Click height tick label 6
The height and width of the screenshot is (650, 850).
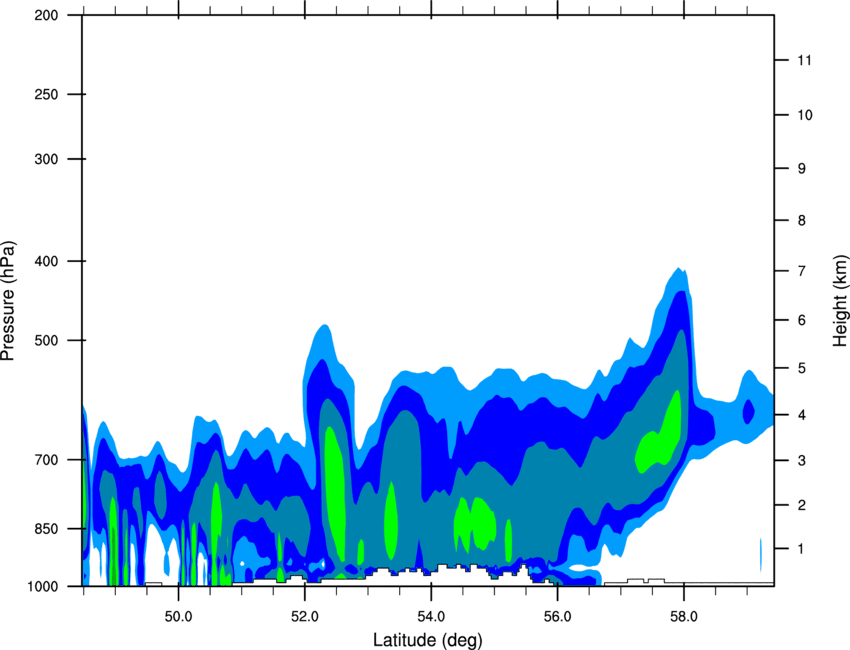click(x=802, y=320)
